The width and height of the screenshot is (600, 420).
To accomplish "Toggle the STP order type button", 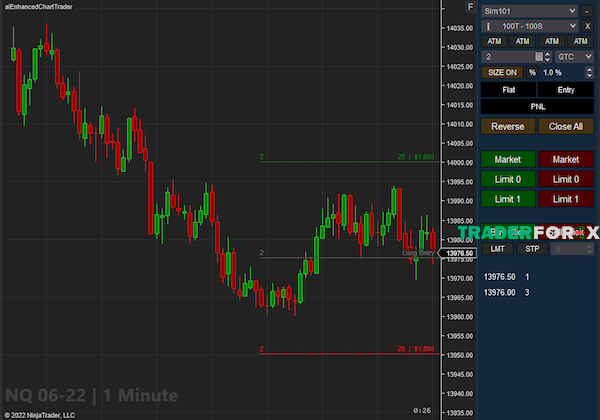I will click(532, 249).
